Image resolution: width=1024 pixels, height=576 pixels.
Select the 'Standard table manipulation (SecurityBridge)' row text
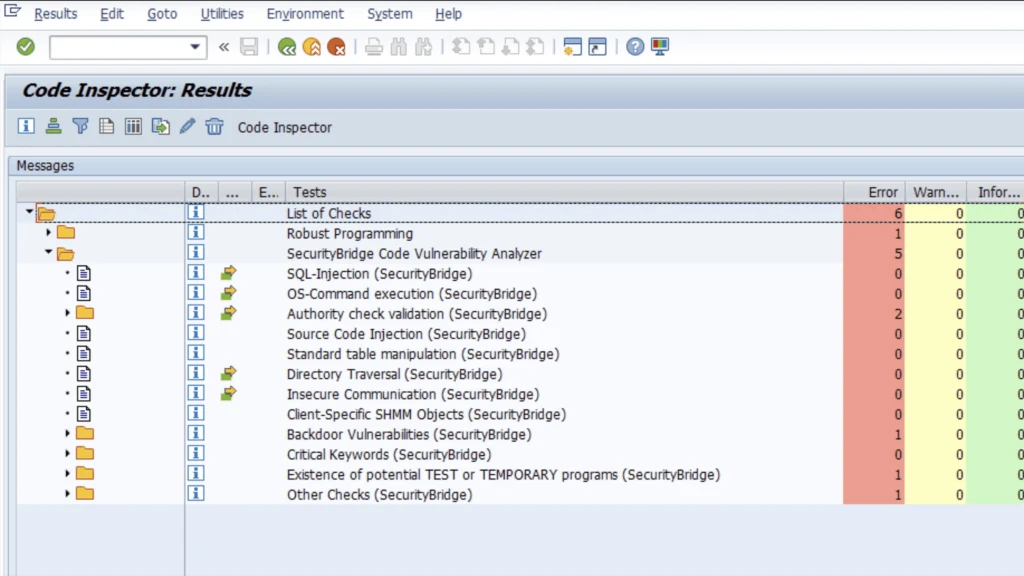(x=423, y=355)
